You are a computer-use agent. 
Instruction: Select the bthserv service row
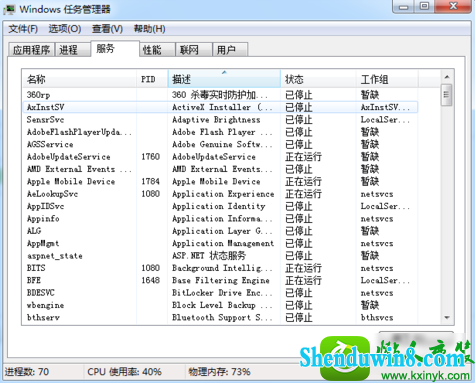click(x=220, y=317)
